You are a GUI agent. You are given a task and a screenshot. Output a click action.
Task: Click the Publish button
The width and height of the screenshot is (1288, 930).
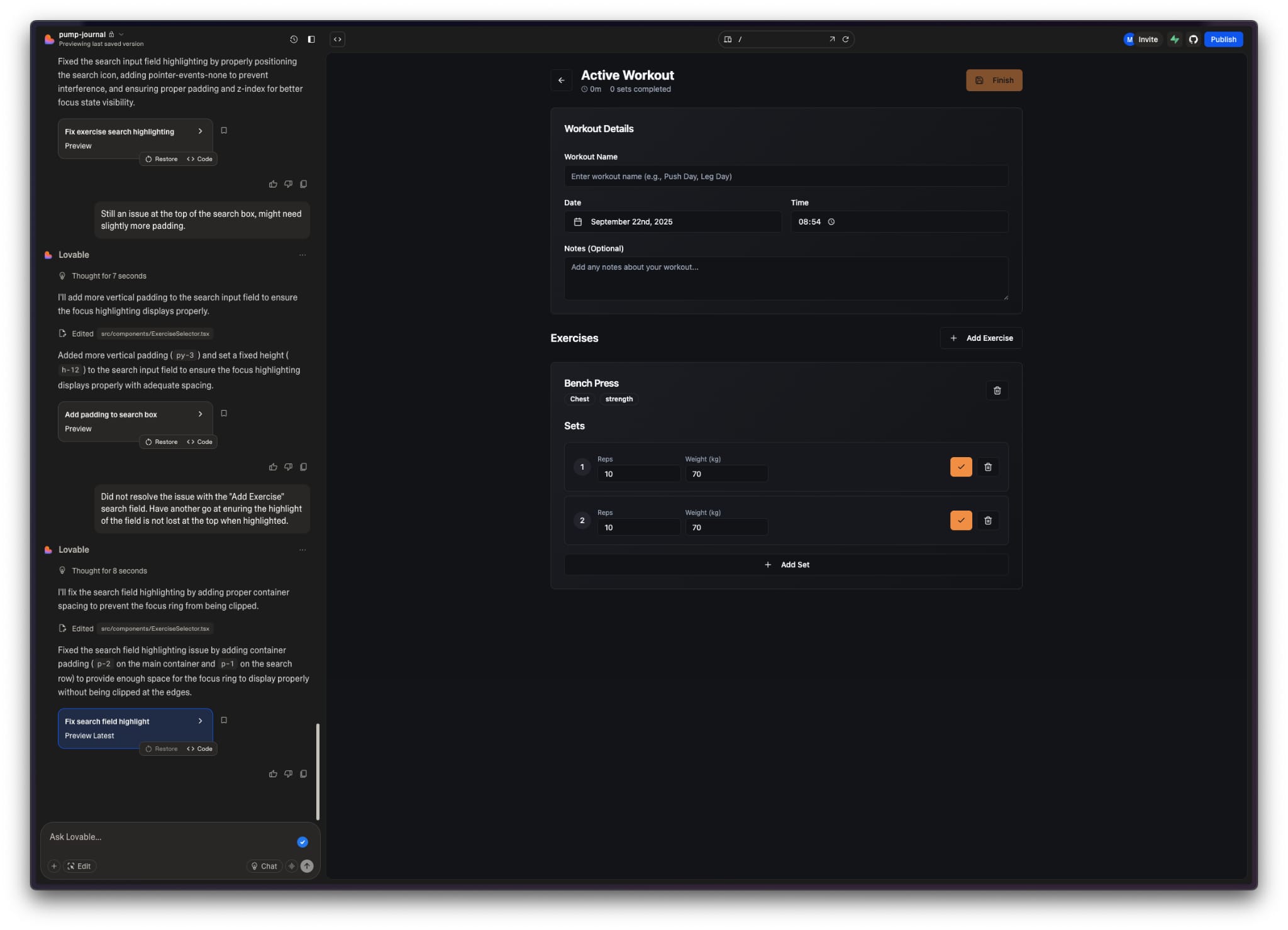coord(1223,39)
